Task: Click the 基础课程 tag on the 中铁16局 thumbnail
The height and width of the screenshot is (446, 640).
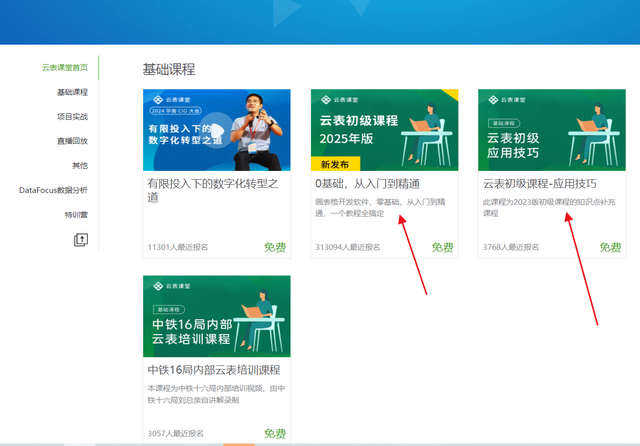Action: click(x=169, y=310)
